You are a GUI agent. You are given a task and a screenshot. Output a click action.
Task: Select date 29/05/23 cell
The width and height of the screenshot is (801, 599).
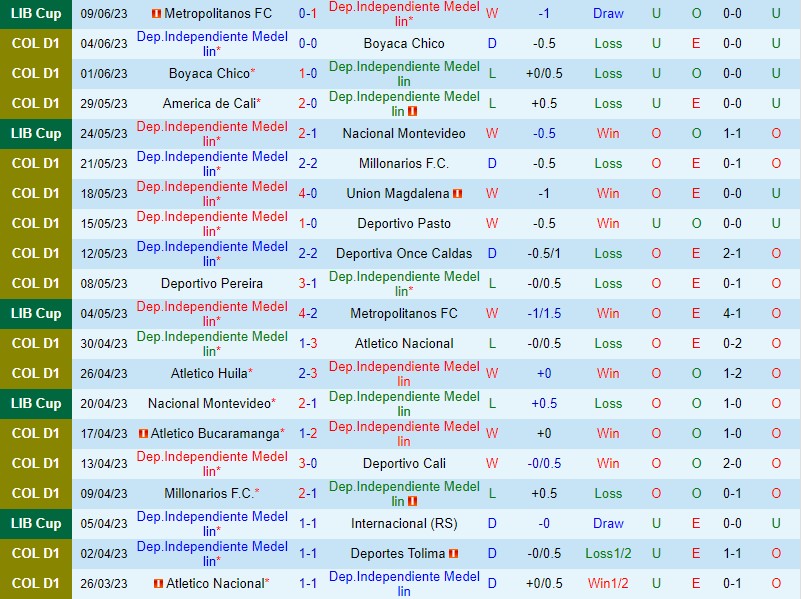coord(104,104)
